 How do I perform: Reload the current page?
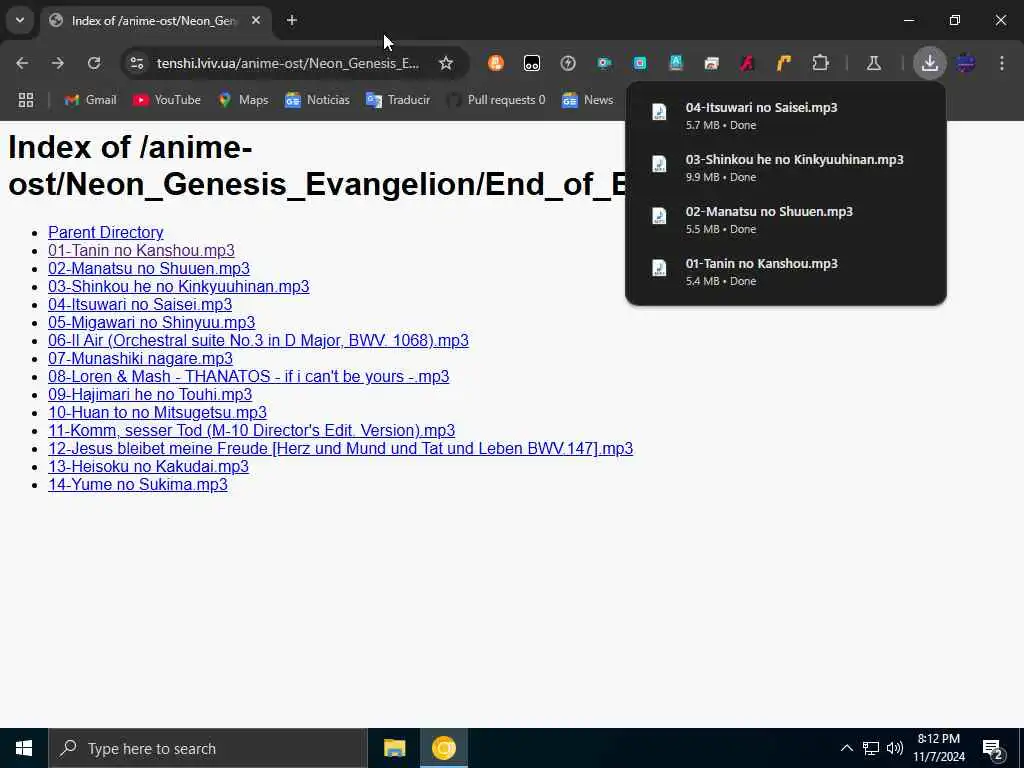point(94,63)
